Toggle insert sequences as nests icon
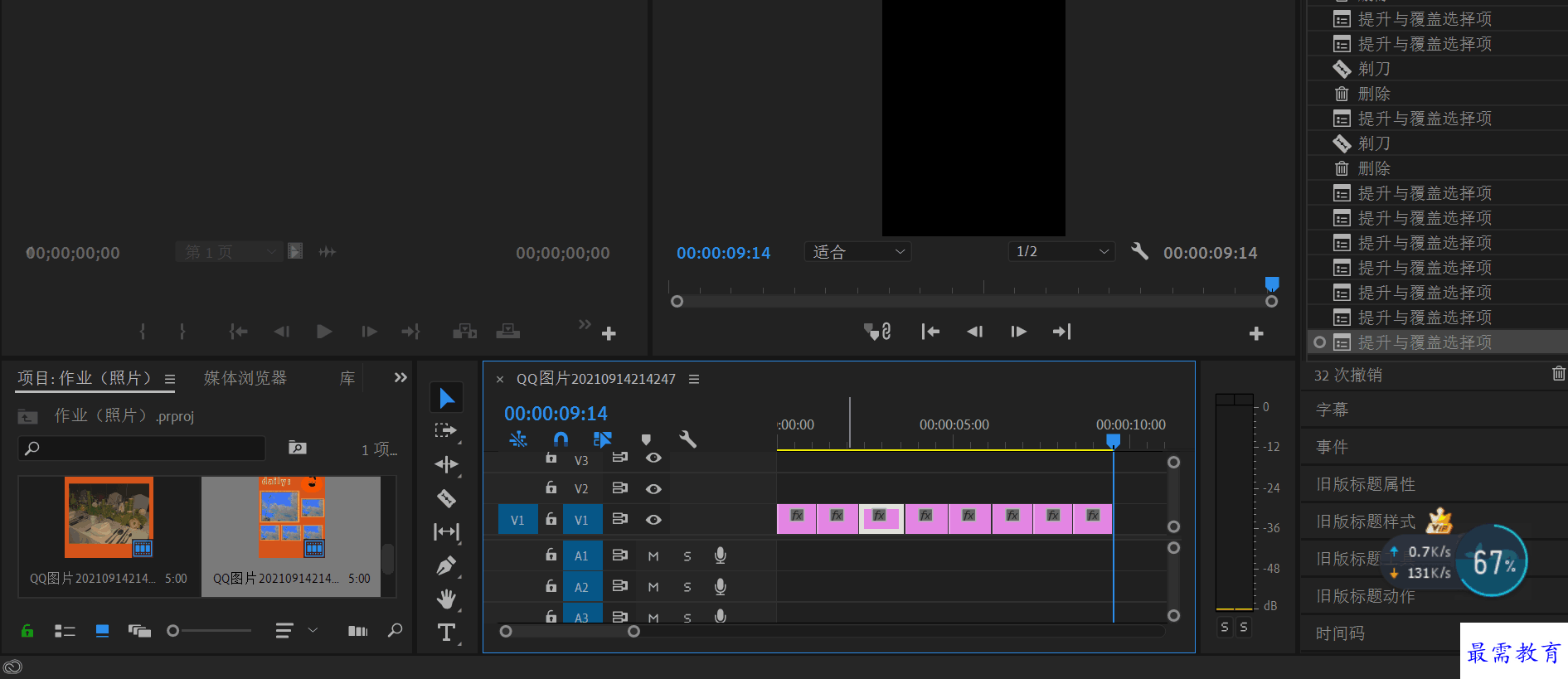The width and height of the screenshot is (1568, 679). click(518, 439)
